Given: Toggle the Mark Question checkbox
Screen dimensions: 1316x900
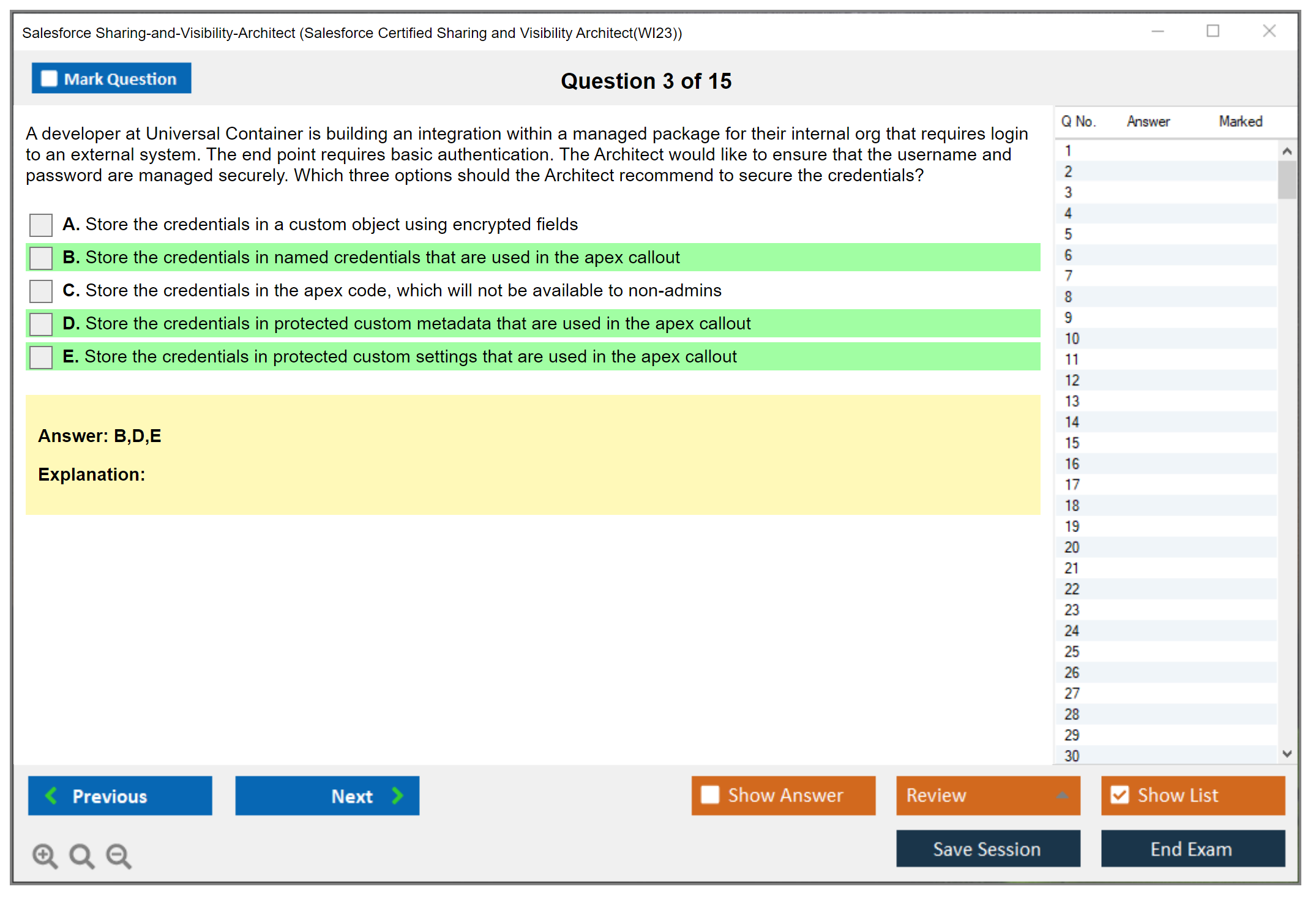Looking at the screenshot, I should click(49, 79).
